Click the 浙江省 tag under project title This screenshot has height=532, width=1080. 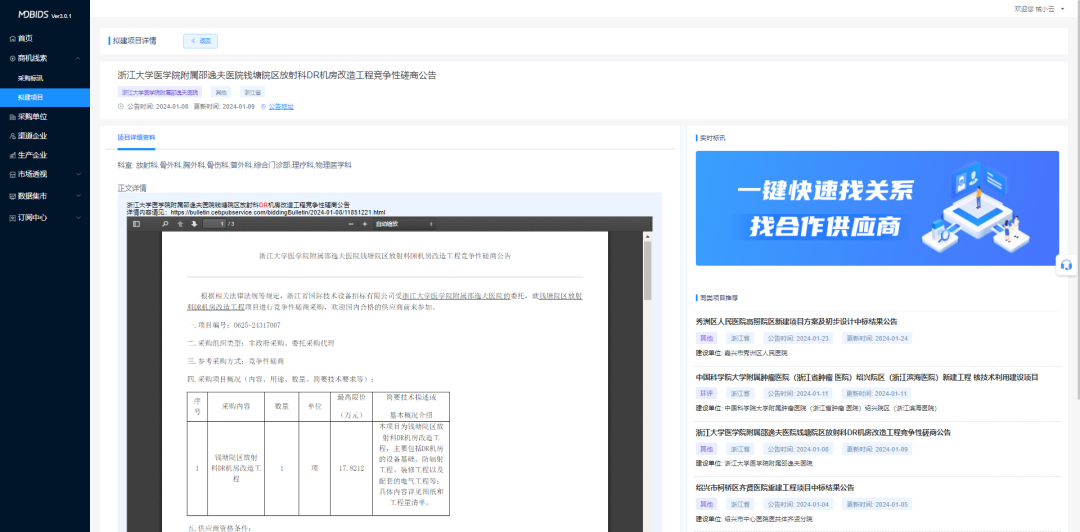pos(251,92)
